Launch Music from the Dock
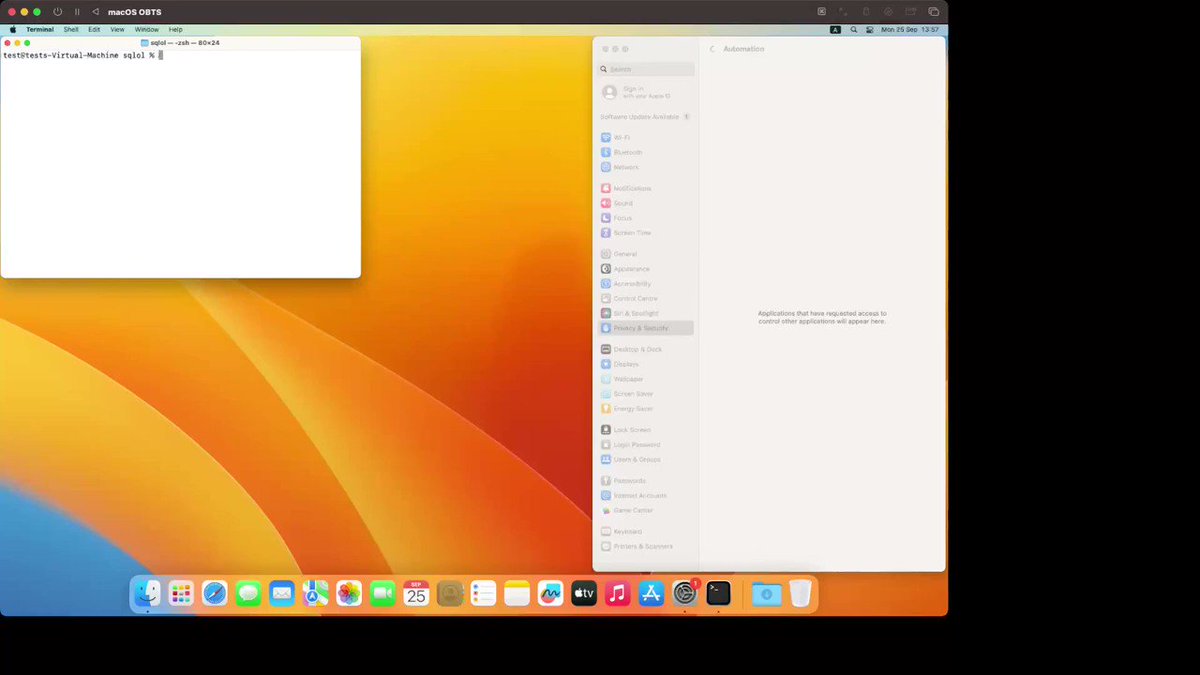The width and height of the screenshot is (1200, 675). pos(617,594)
